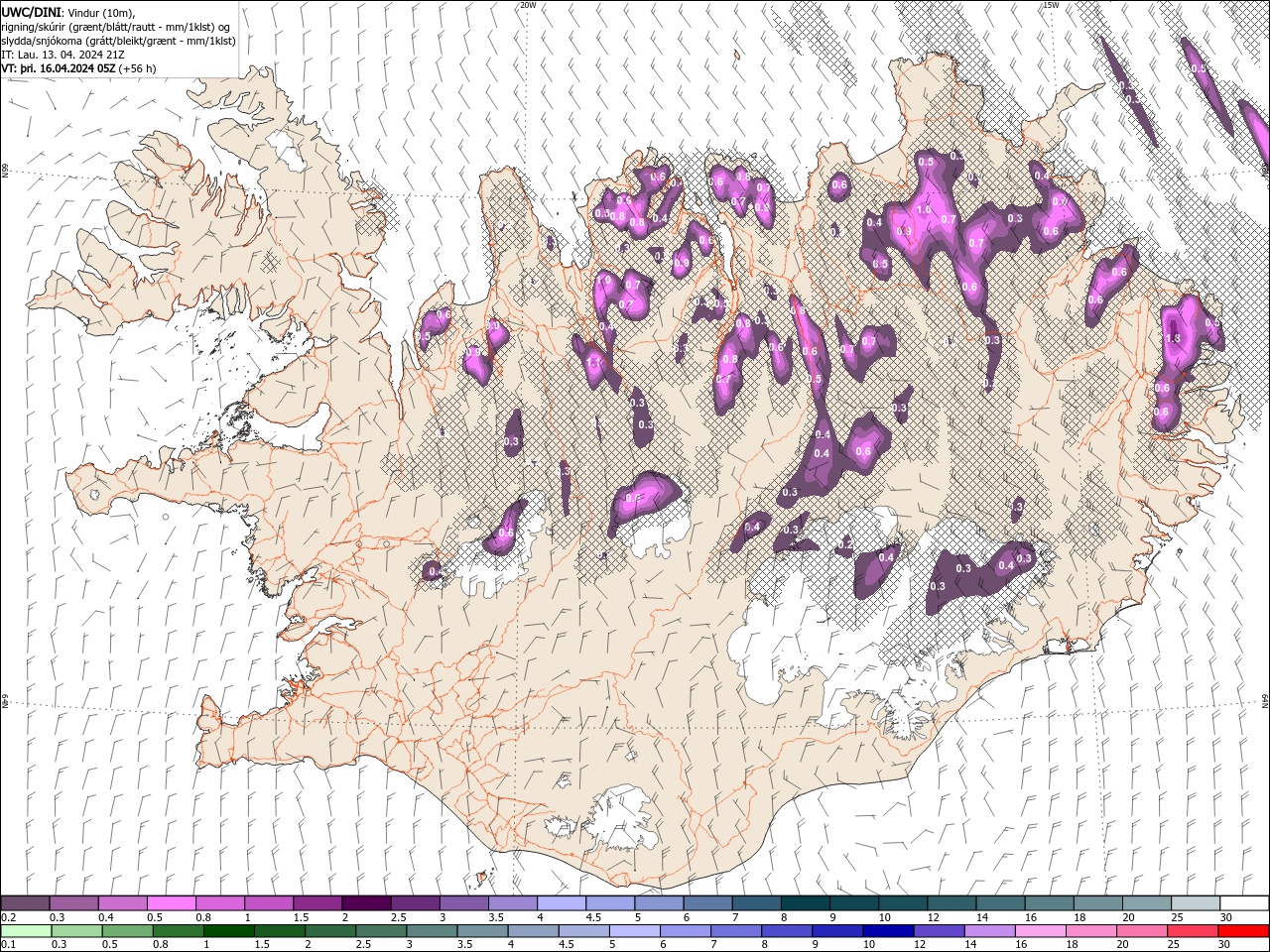Select the darkest purple 2 swatch, upper legend
Screen dimensions: 1270x952
click(x=366, y=903)
